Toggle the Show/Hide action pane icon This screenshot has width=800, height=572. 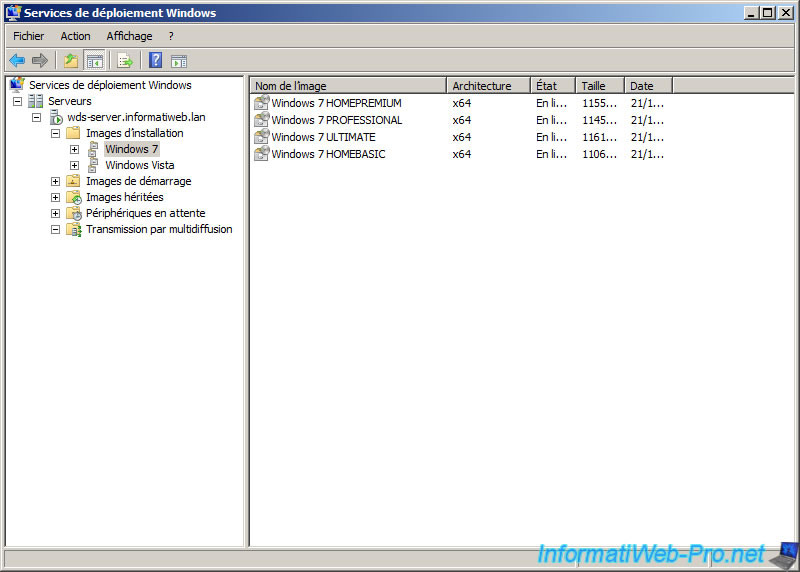pyautogui.click(x=179, y=61)
